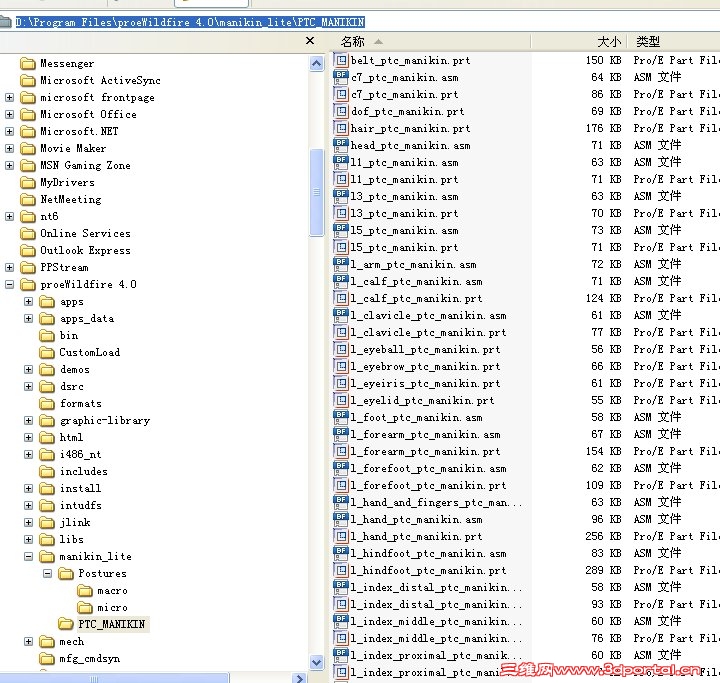Expand the apps_data folder node
720x683 pixels.
click(x=28, y=318)
